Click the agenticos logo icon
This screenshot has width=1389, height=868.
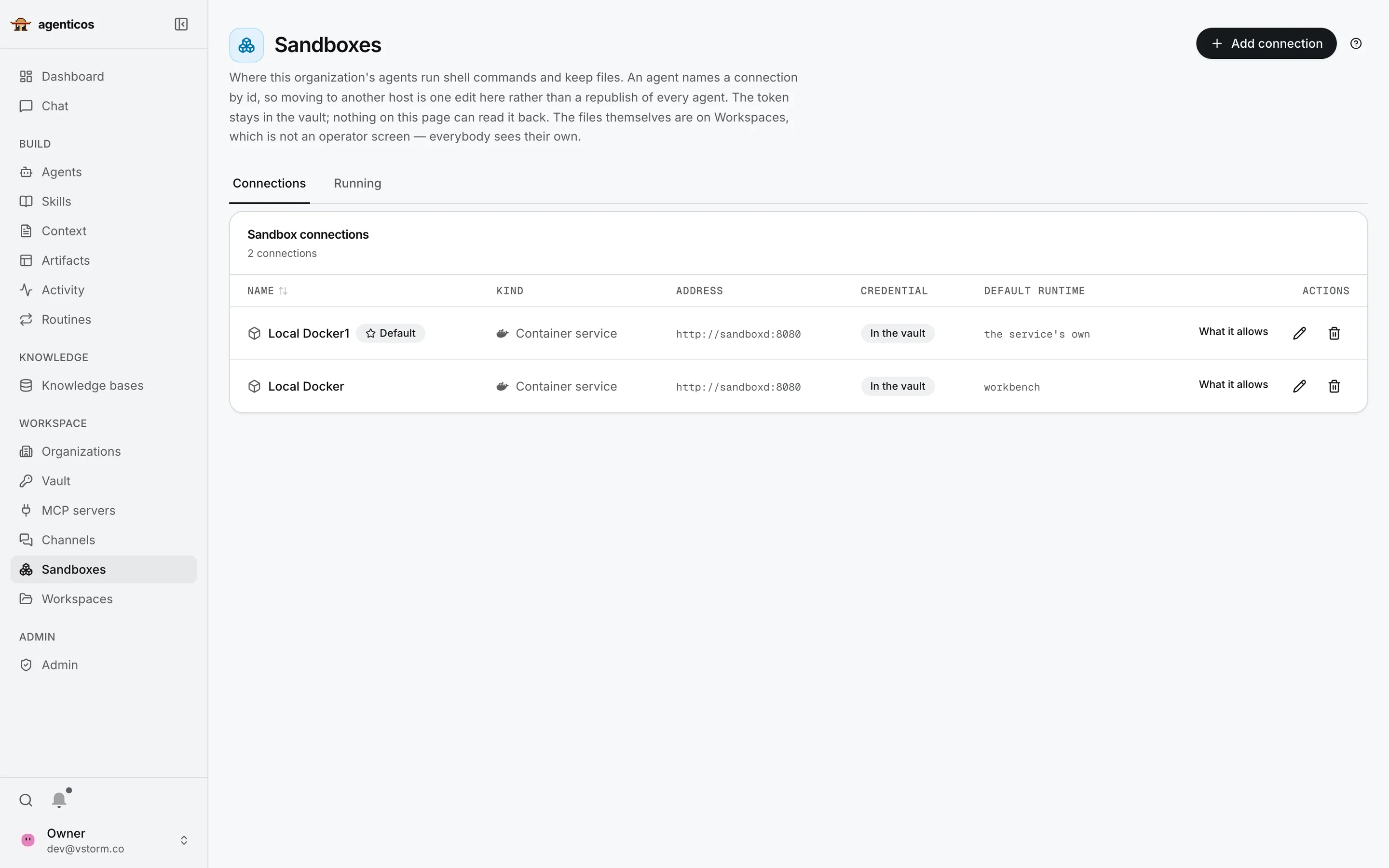[21, 24]
